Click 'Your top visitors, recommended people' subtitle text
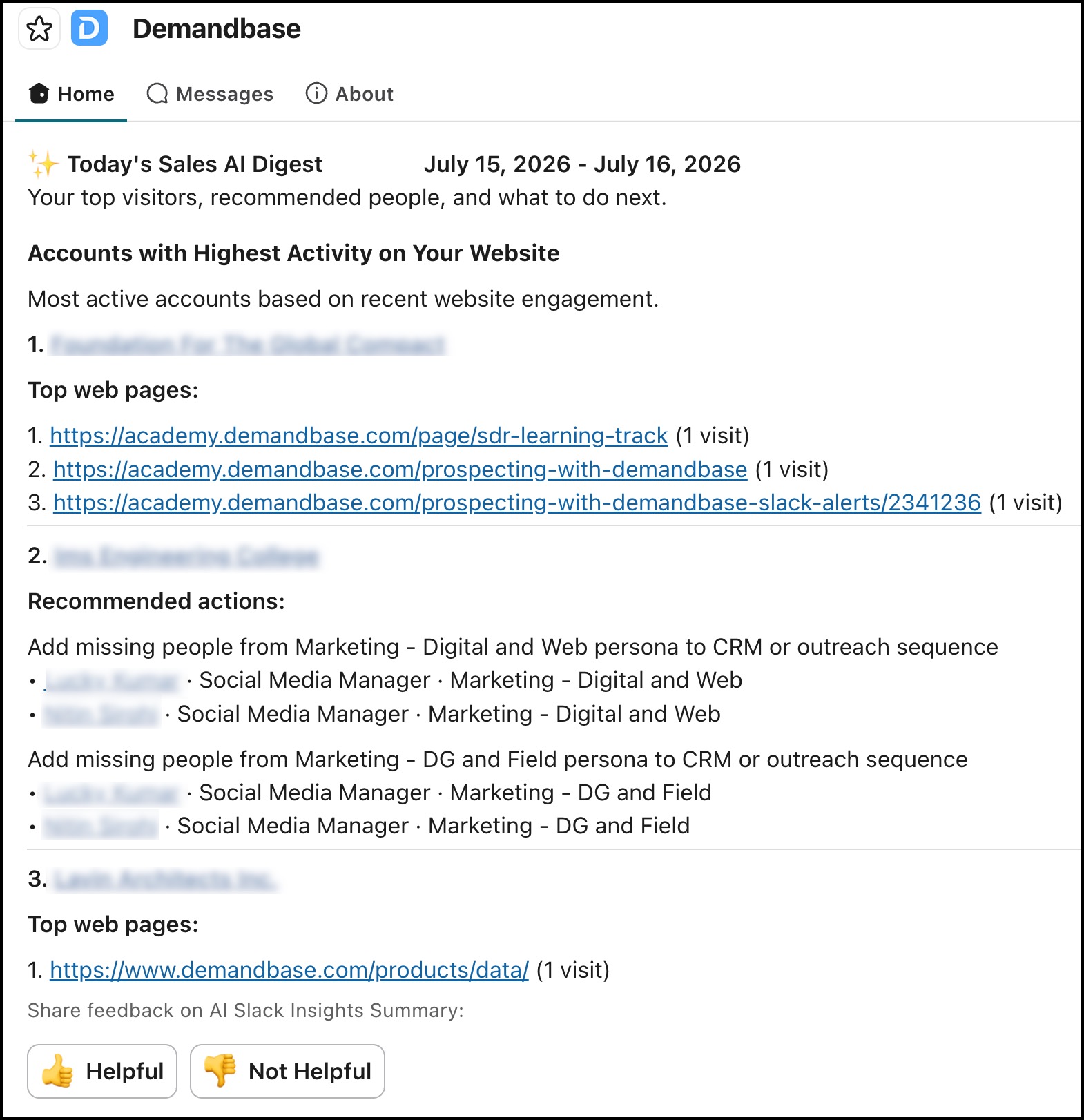 (347, 198)
